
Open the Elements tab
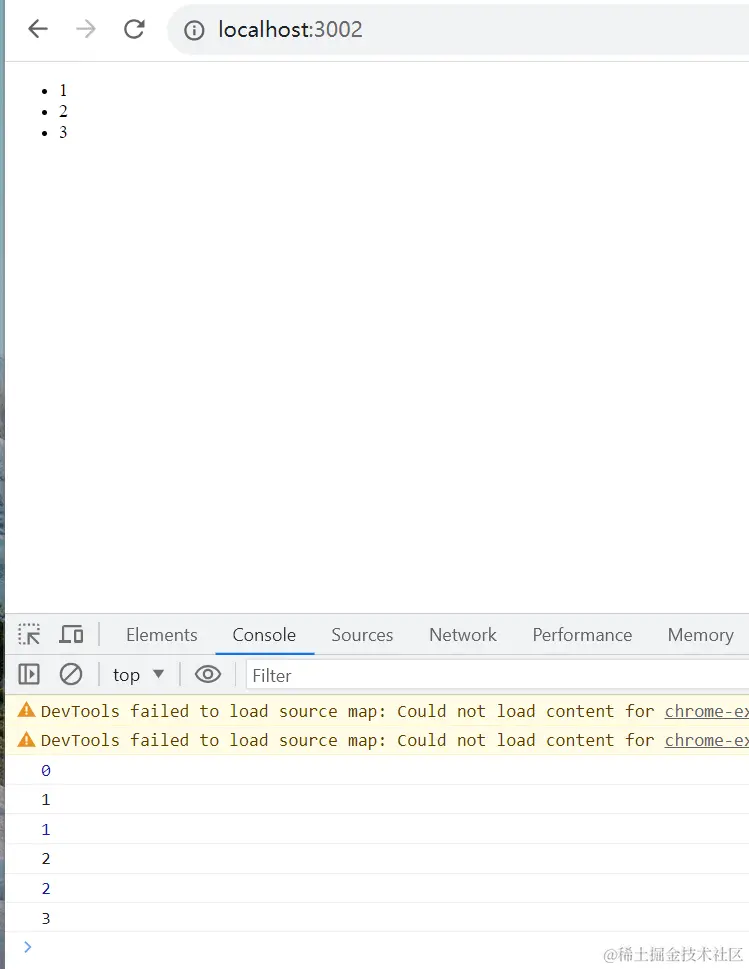pos(162,635)
